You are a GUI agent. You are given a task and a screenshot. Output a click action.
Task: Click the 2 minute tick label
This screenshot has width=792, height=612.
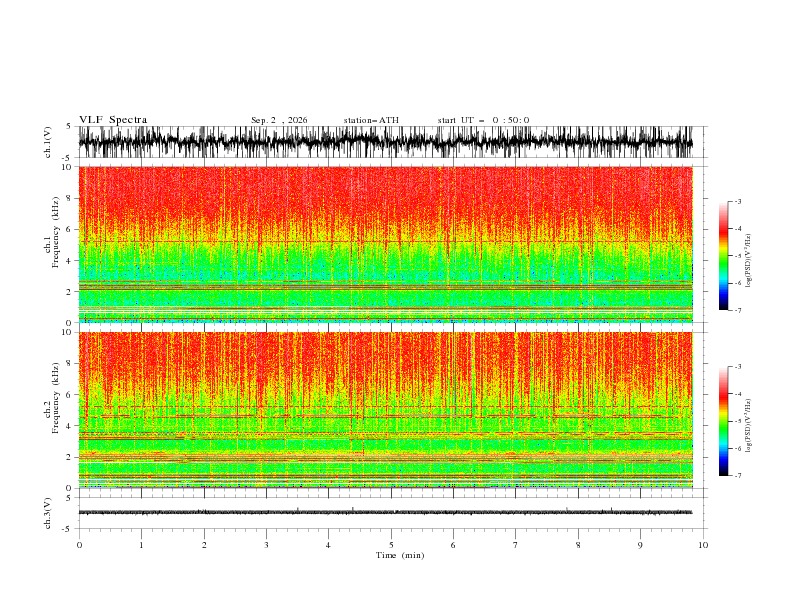pos(204,545)
